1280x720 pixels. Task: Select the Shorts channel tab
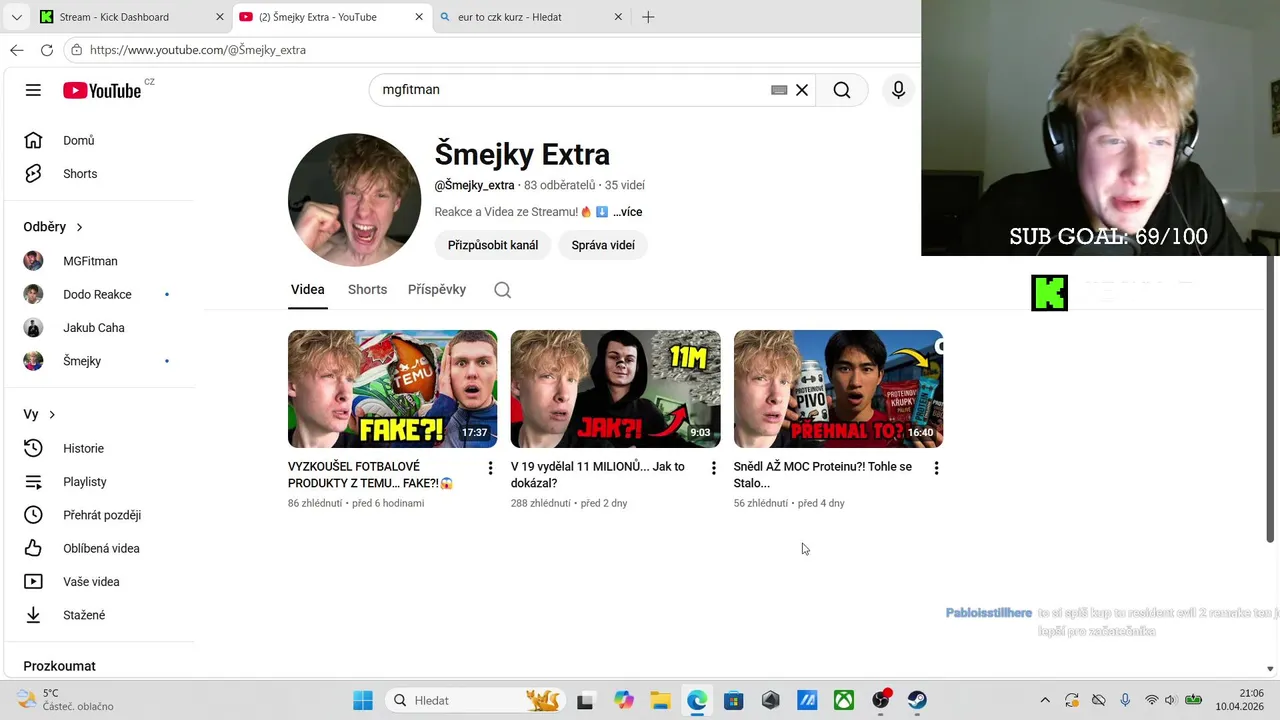click(367, 290)
